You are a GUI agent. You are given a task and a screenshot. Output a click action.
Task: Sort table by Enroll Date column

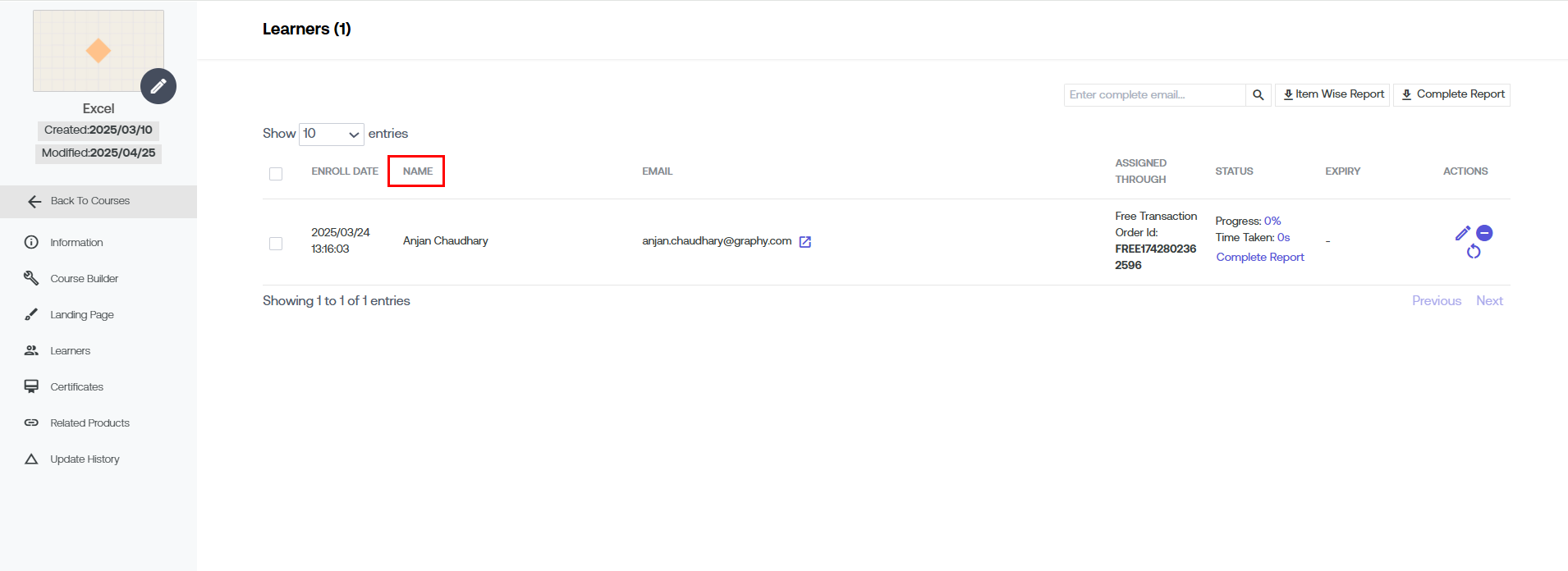click(x=345, y=171)
